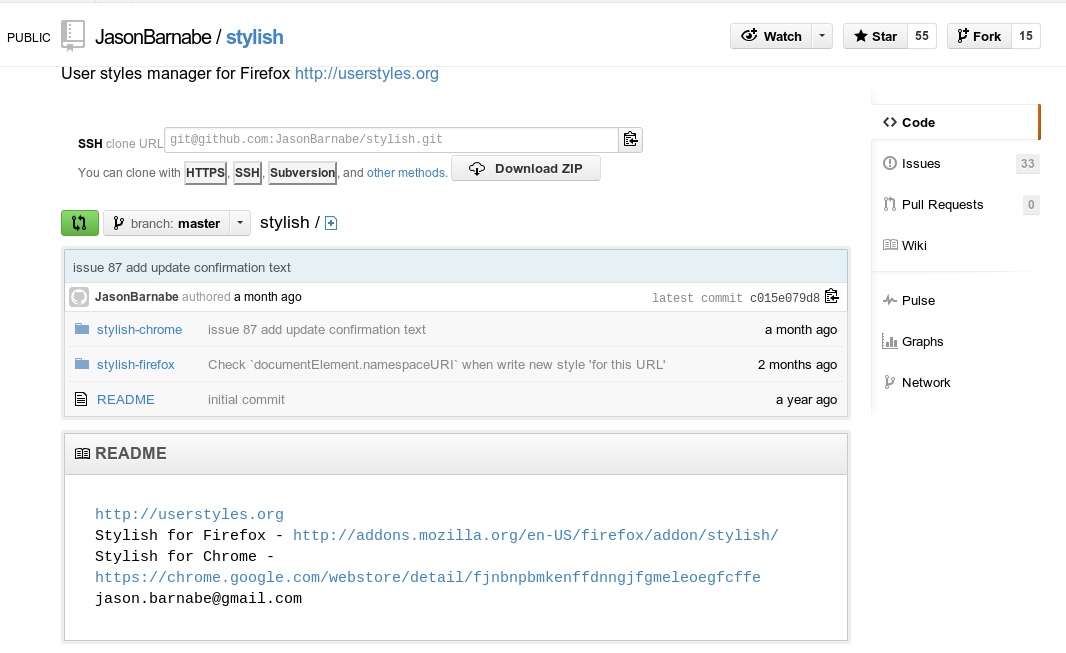This screenshot has height=653, width=1066.
Task: Open the stylish-firefox folder
Action: coord(135,364)
